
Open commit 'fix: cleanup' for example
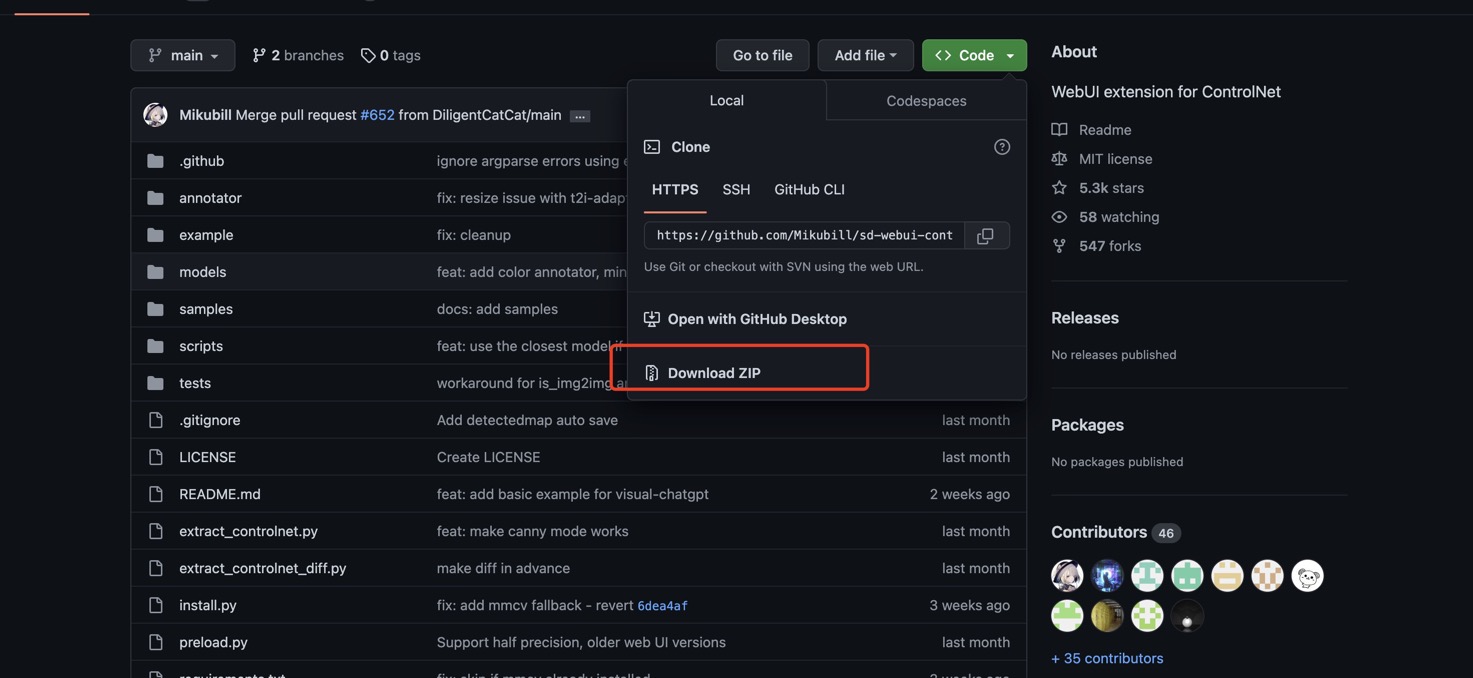474,235
